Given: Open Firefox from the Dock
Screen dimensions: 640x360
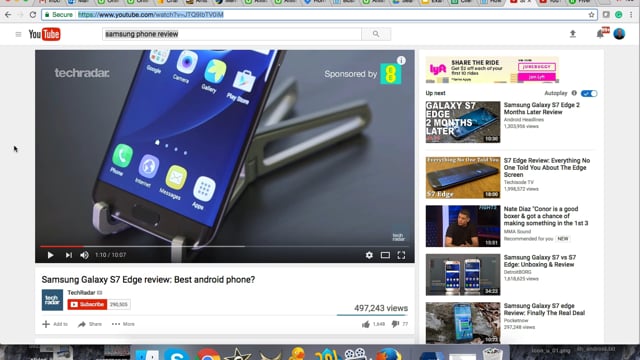Looking at the screenshot, I should click(x=389, y=354).
